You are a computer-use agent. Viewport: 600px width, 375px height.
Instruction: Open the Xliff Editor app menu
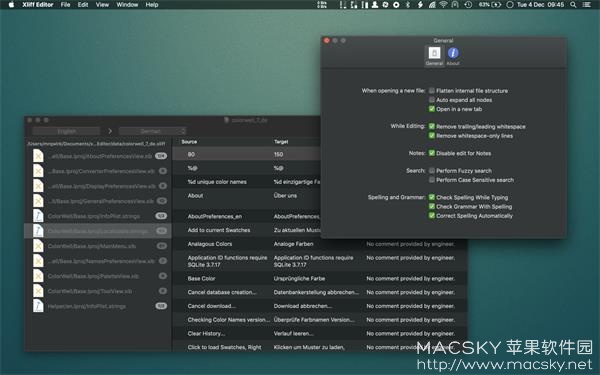[x=38, y=5]
